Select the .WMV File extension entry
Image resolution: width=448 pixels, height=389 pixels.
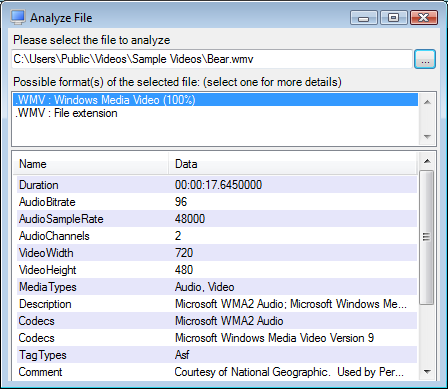coord(215,113)
